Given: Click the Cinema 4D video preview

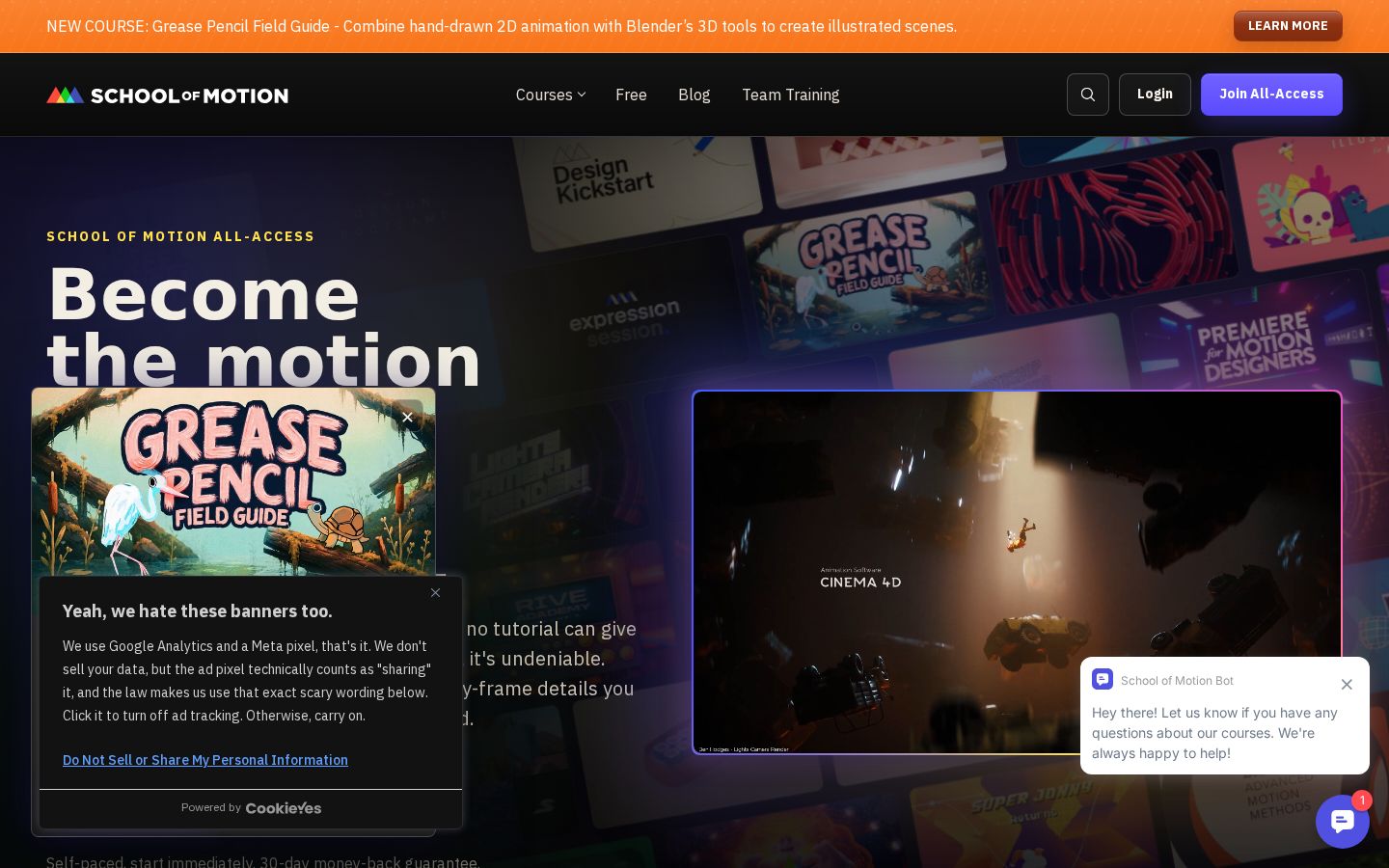Looking at the screenshot, I should [1017, 572].
